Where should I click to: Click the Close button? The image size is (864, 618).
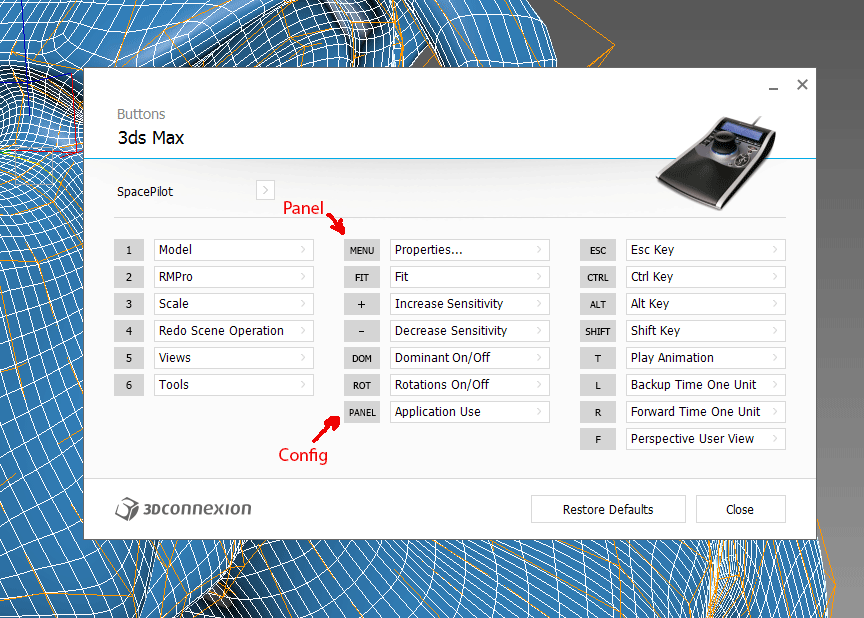[741, 509]
